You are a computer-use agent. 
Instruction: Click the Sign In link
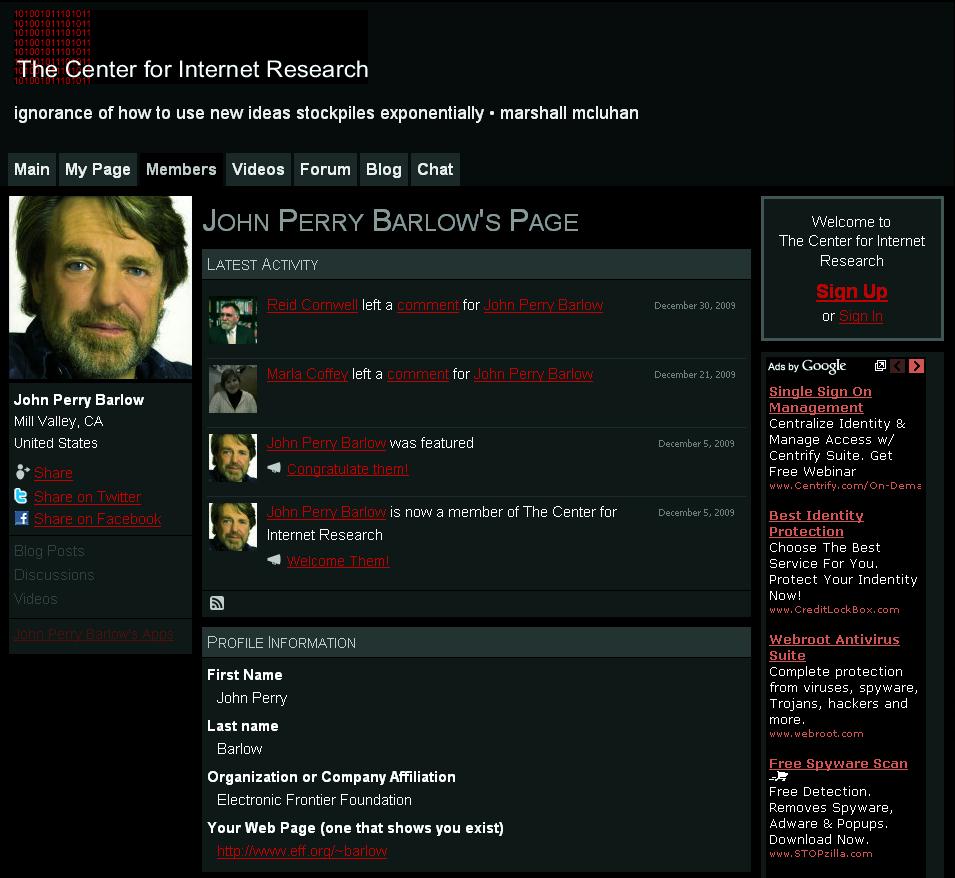860,316
